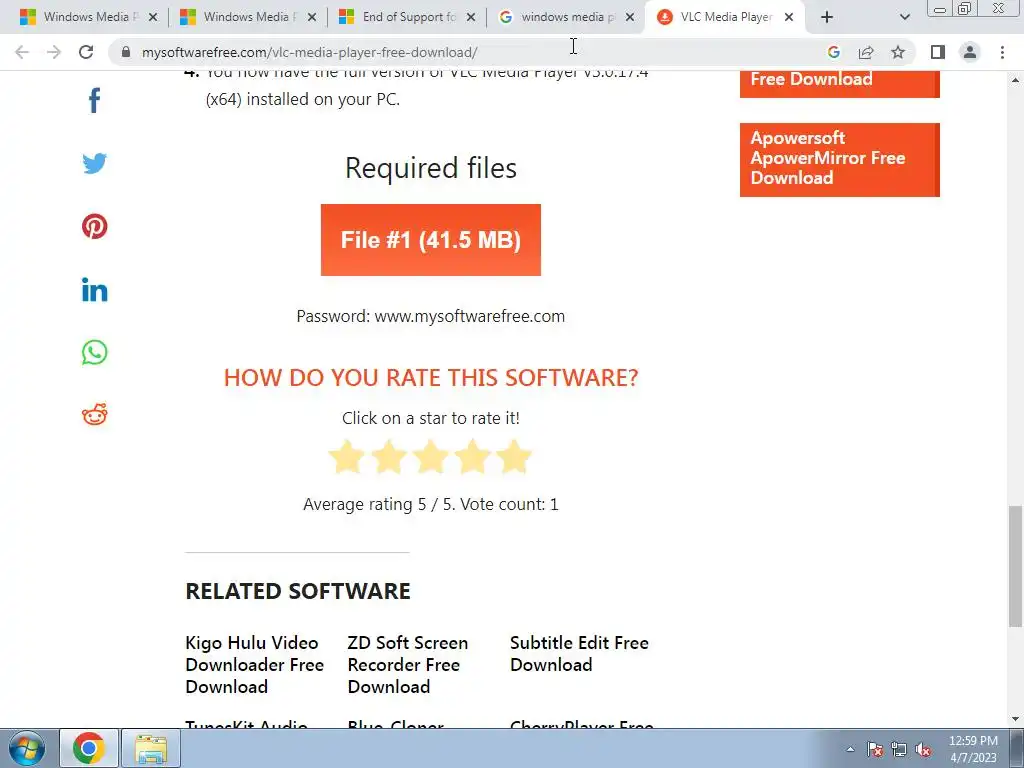Viewport: 1024px width, 768px height.
Task: Download File #1 (41.5 MB)
Action: [430, 240]
